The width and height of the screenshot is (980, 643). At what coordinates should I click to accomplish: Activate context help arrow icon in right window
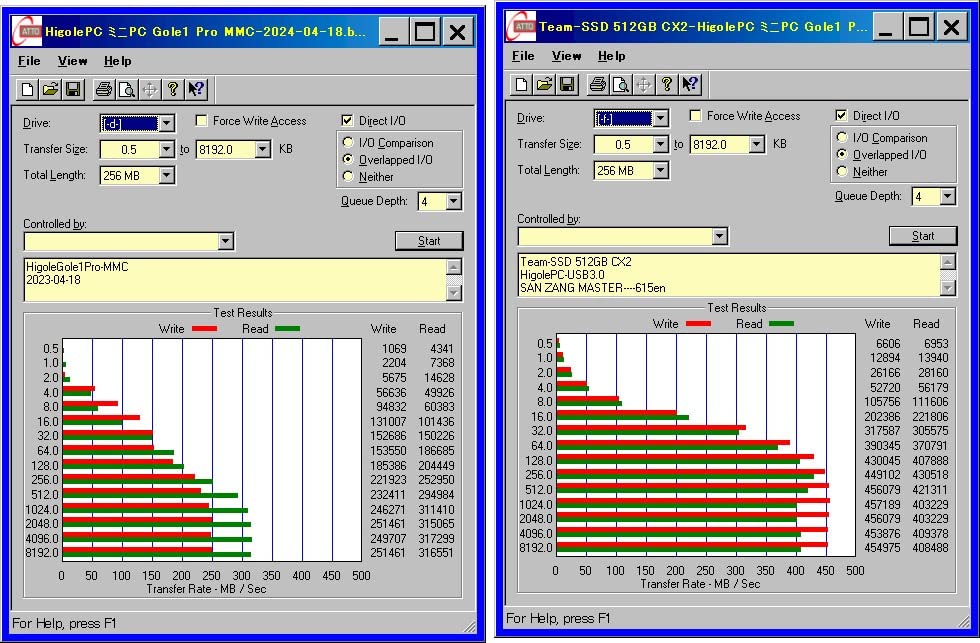[690, 84]
